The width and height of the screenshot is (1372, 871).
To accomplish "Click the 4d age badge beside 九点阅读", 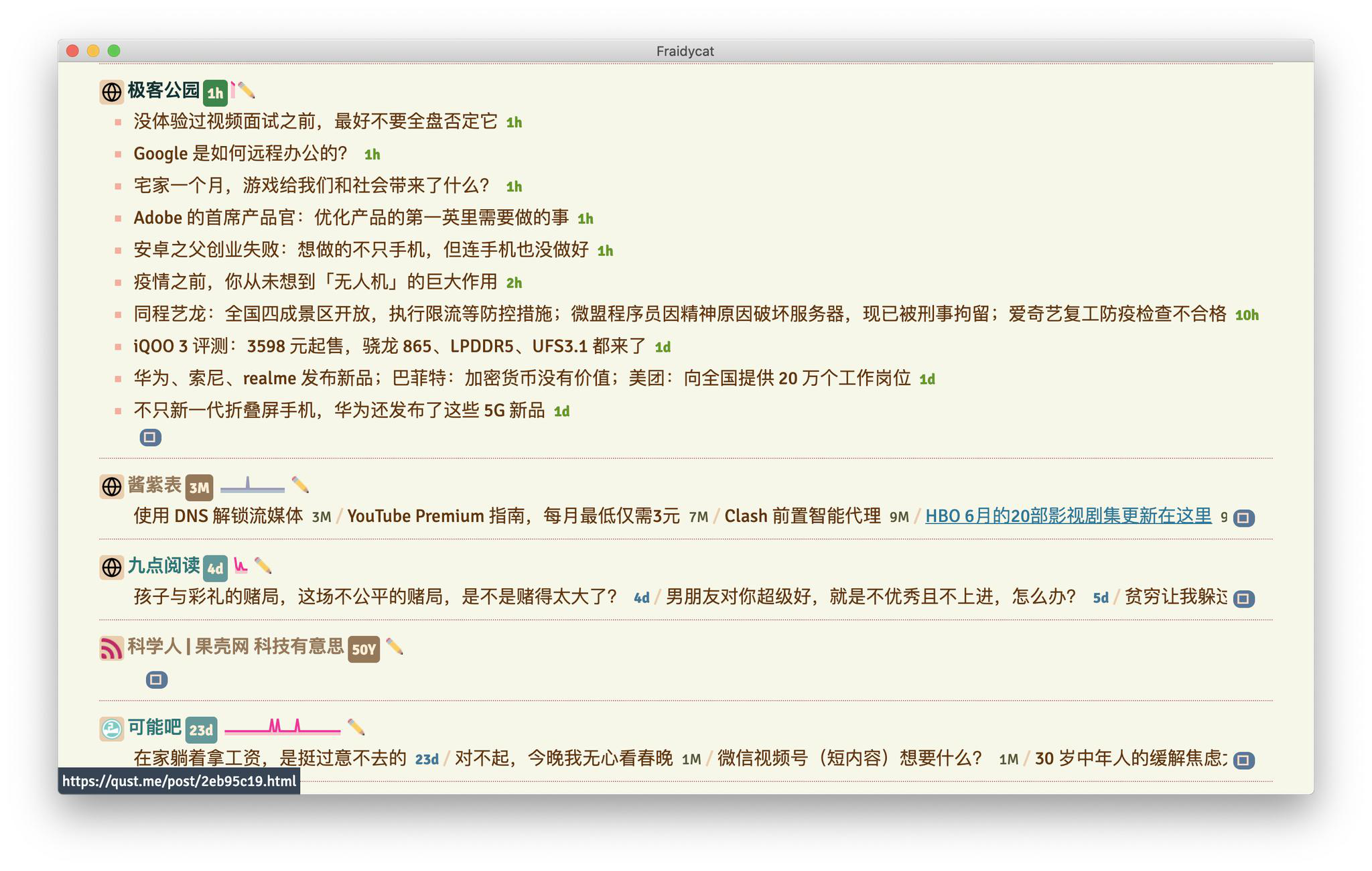I will (215, 569).
